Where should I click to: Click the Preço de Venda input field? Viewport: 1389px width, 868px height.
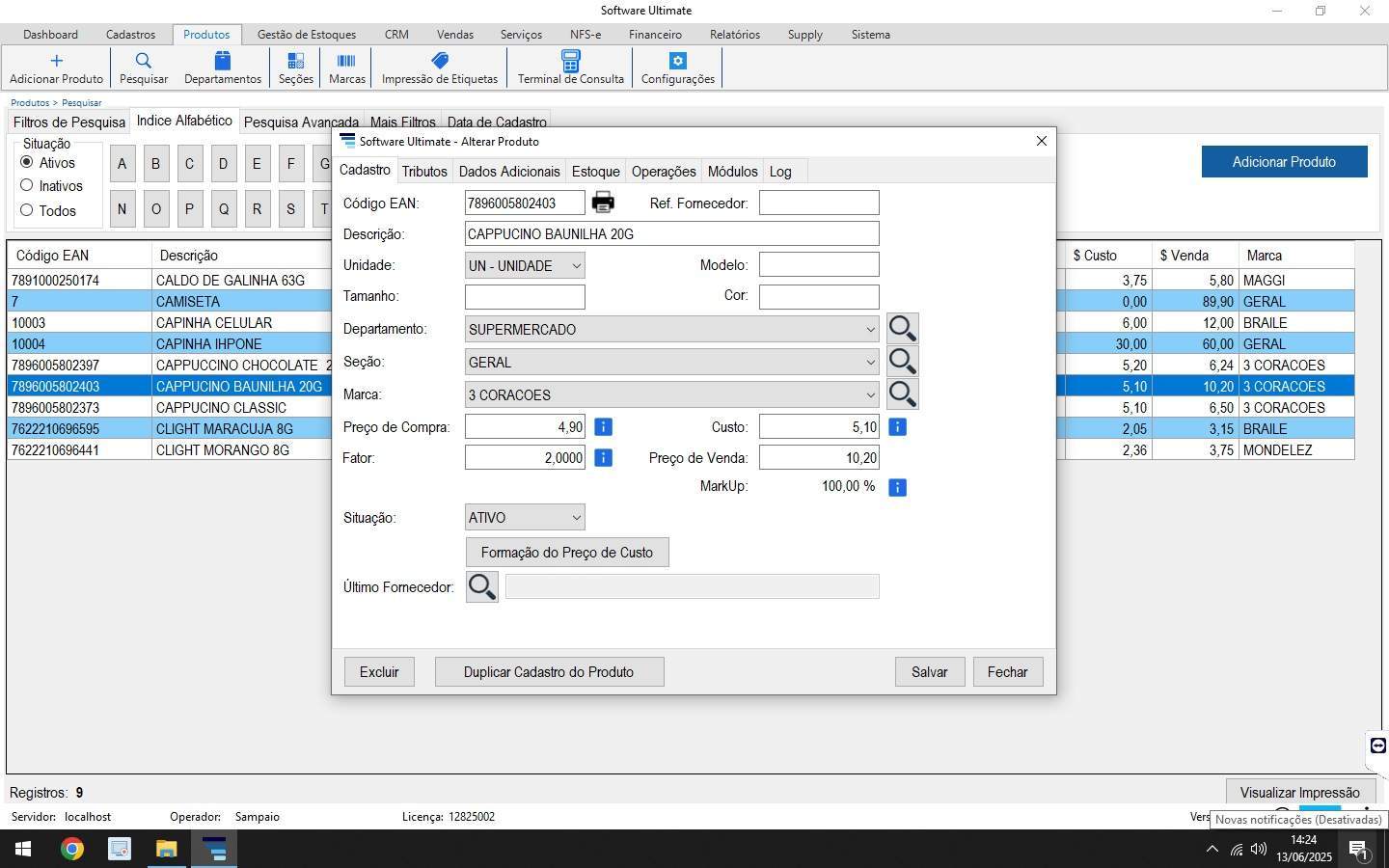pyautogui.click(x=819, y=458)
